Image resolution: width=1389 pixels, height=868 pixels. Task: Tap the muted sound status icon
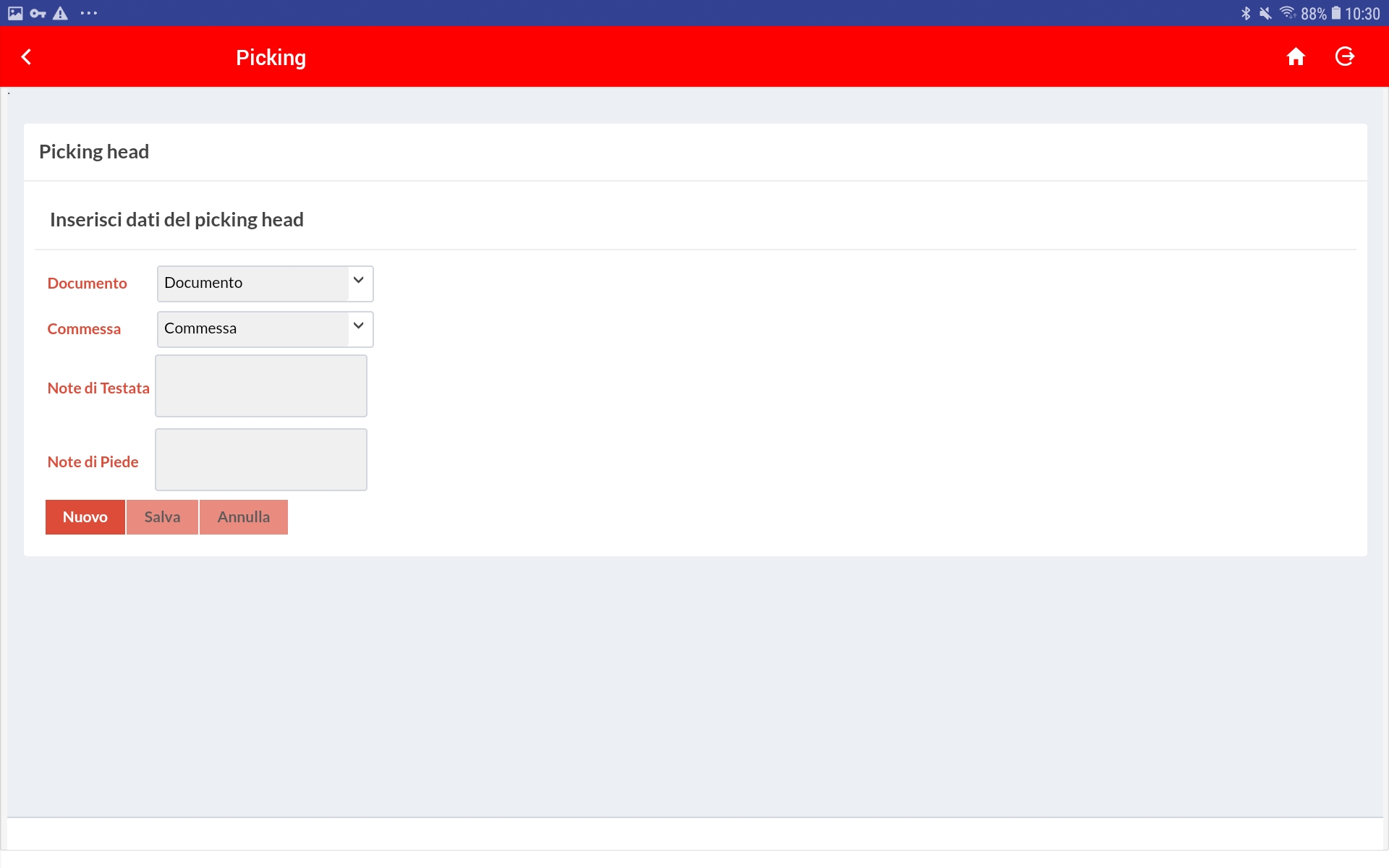click(1265, 13)
